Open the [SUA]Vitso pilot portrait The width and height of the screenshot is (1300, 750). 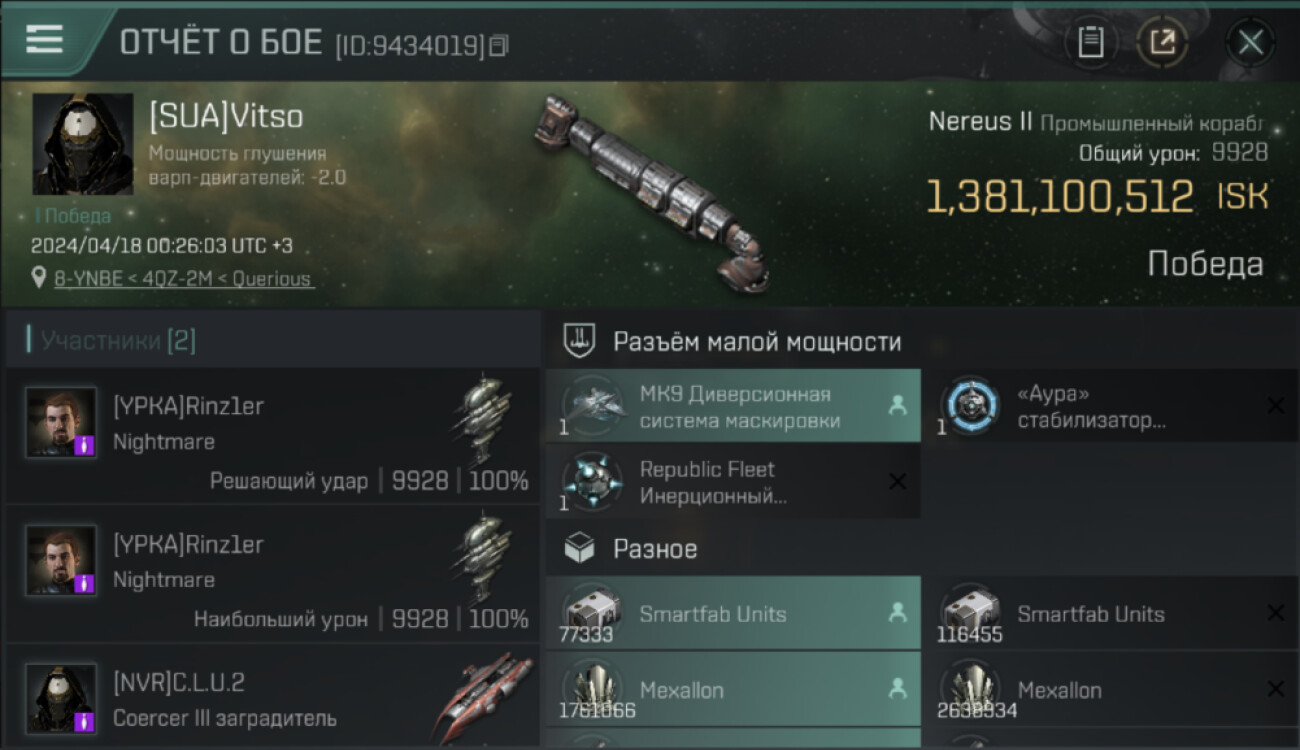point(83,144)
